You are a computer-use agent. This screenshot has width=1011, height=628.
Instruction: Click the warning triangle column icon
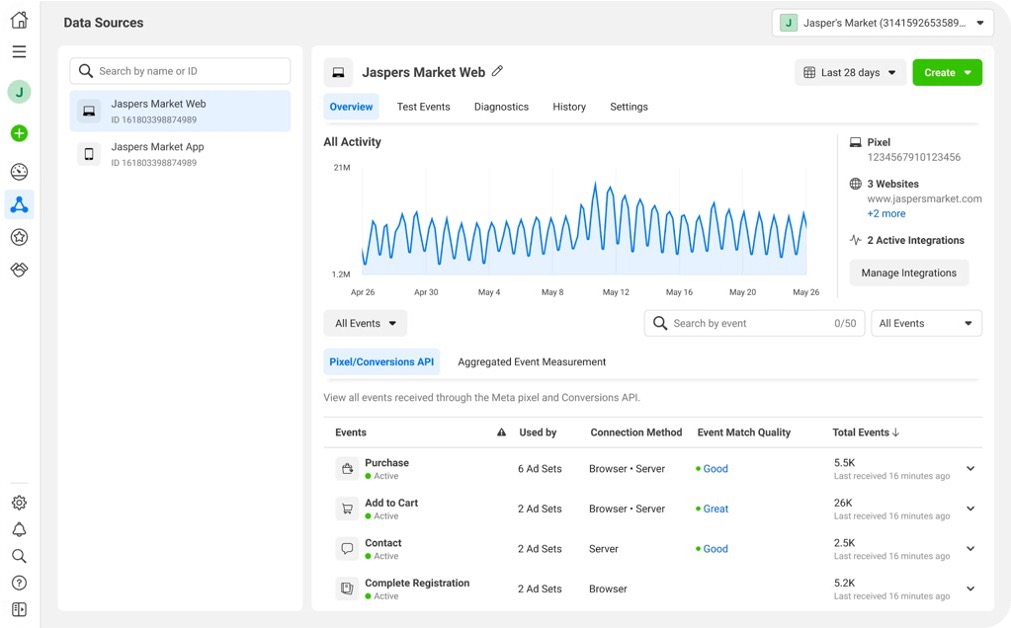click(x=501, y=433)
